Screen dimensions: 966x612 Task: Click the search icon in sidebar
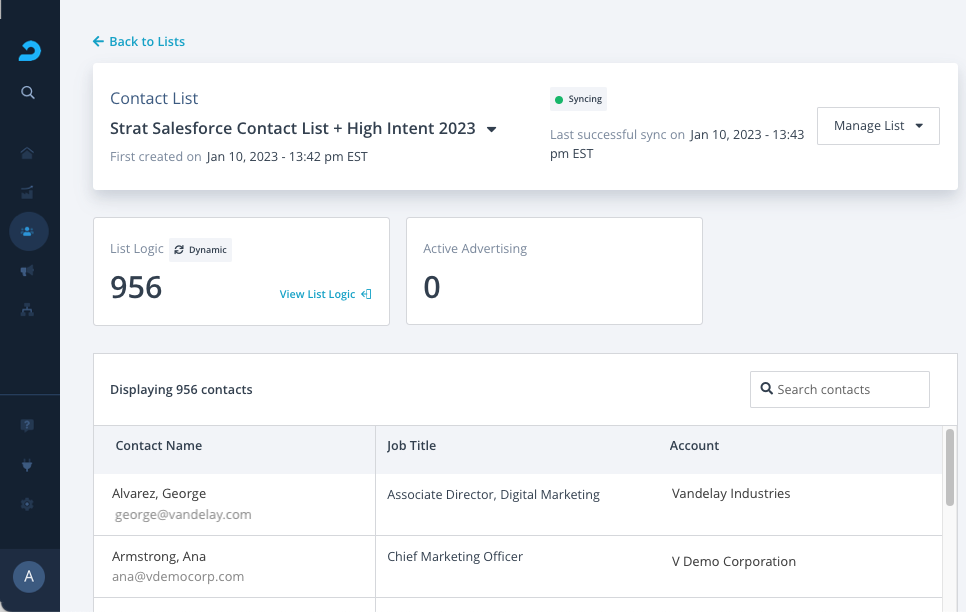tap(28, 93)
